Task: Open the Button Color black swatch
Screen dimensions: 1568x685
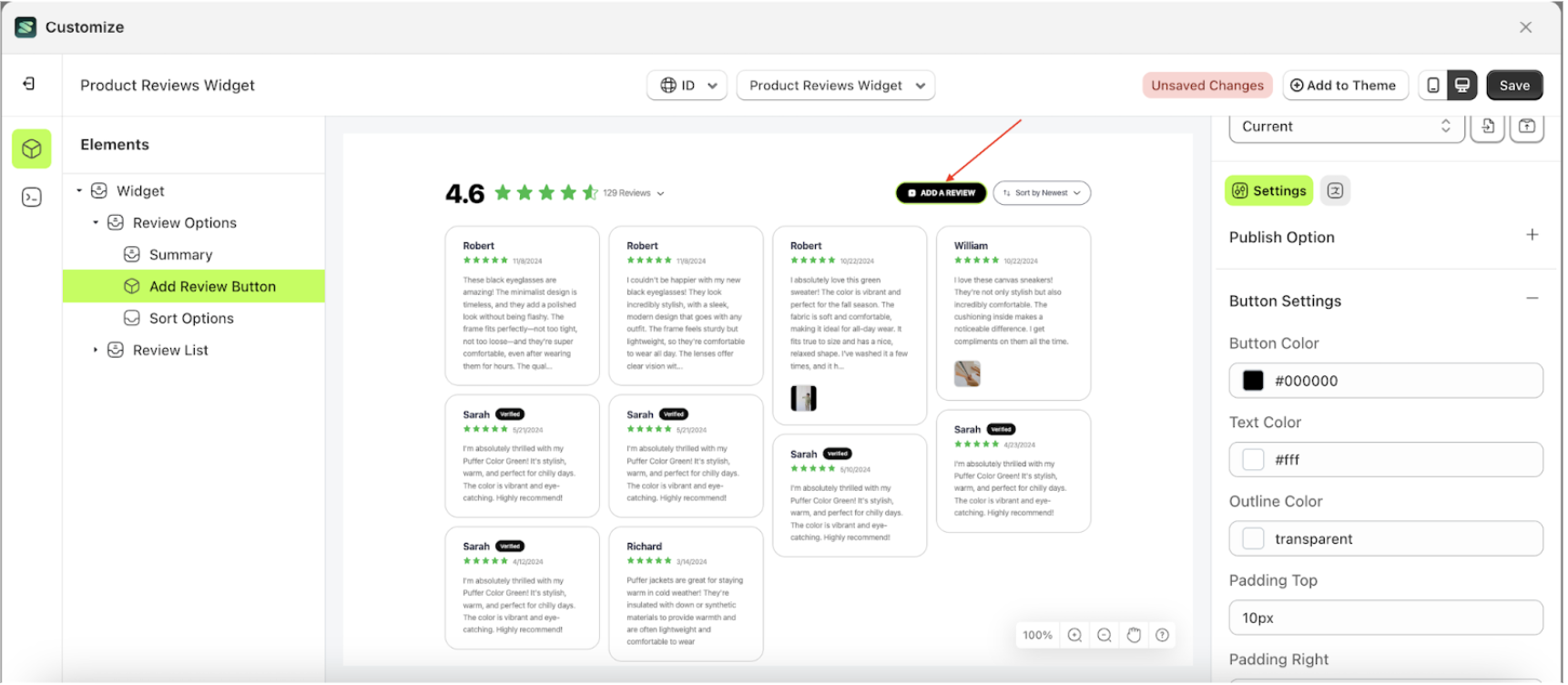Action: [1253, 381]
